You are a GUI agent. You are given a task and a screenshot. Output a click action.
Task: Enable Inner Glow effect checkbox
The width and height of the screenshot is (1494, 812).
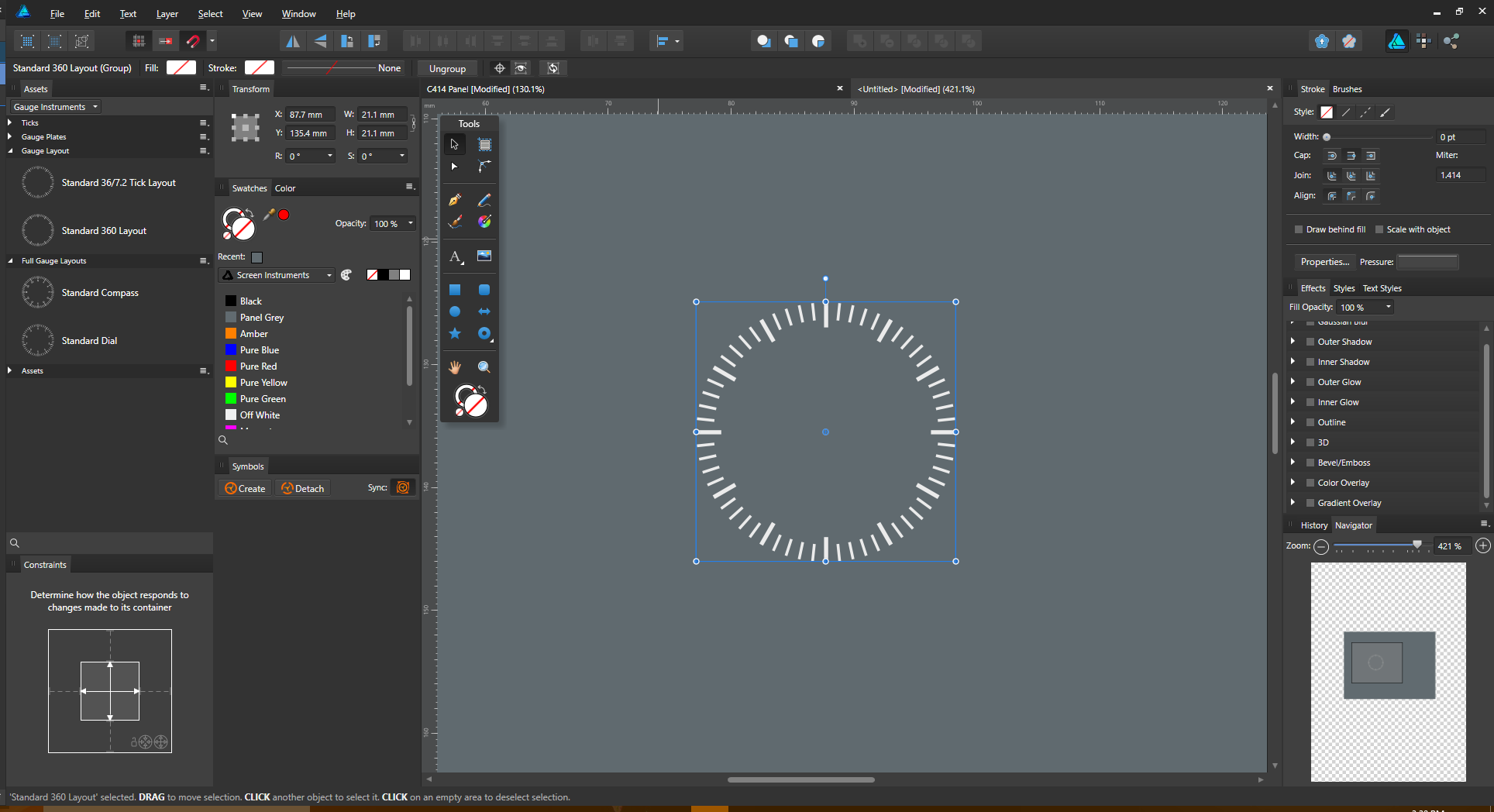pos(1310,402)
